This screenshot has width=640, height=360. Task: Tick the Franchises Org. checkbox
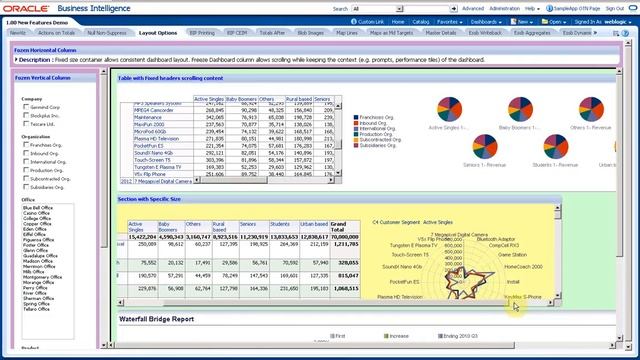coord(26,145)
